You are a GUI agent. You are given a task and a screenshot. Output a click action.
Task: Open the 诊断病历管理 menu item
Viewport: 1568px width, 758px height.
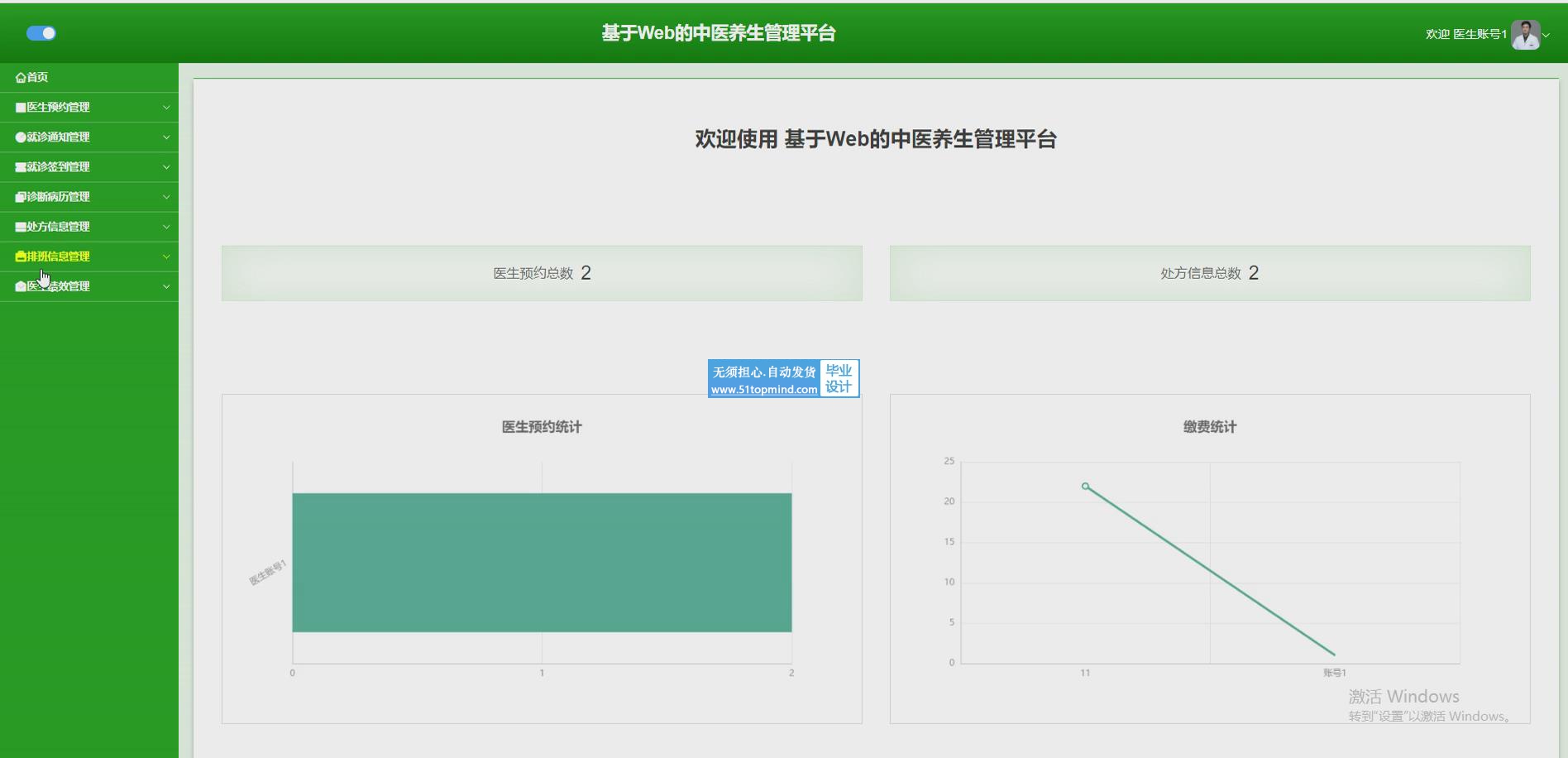click(58, 197)
